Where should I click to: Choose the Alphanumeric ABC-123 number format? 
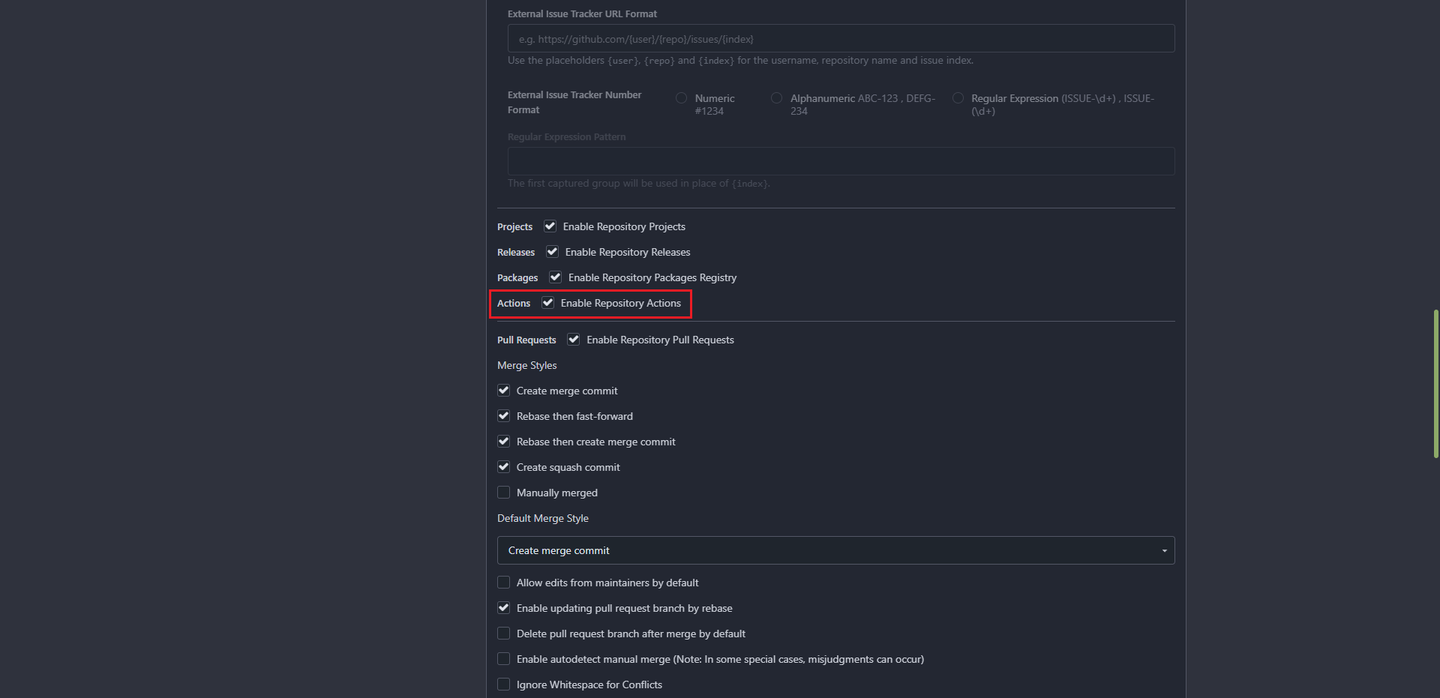pos(777,98)
